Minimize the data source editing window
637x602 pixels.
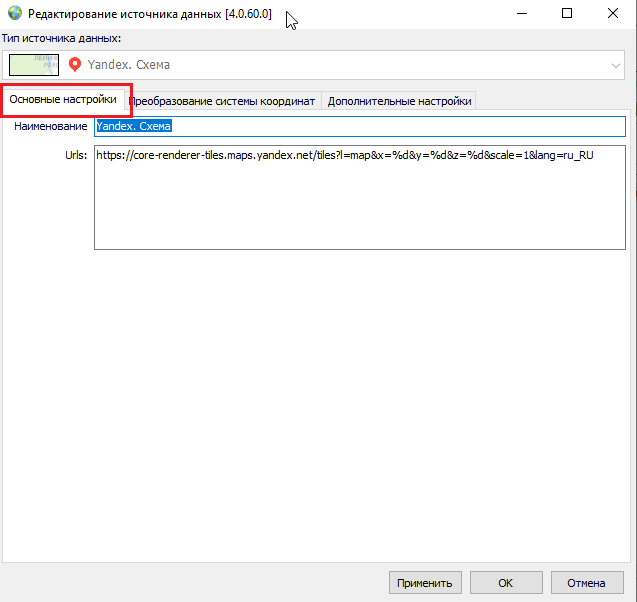tap(522, 13)
